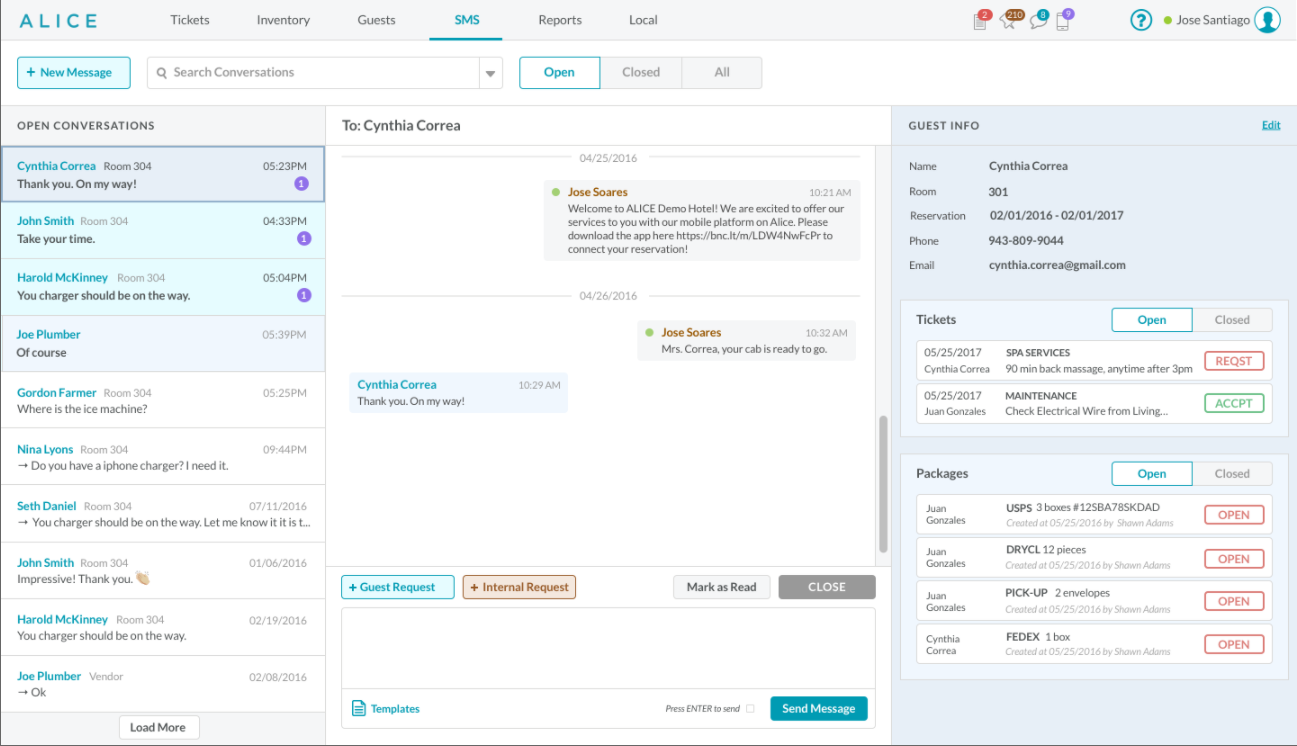1297x746 pixels.
Task: Click Load More under open conversations
Action: pyautogui.click(x=158, y=727)
